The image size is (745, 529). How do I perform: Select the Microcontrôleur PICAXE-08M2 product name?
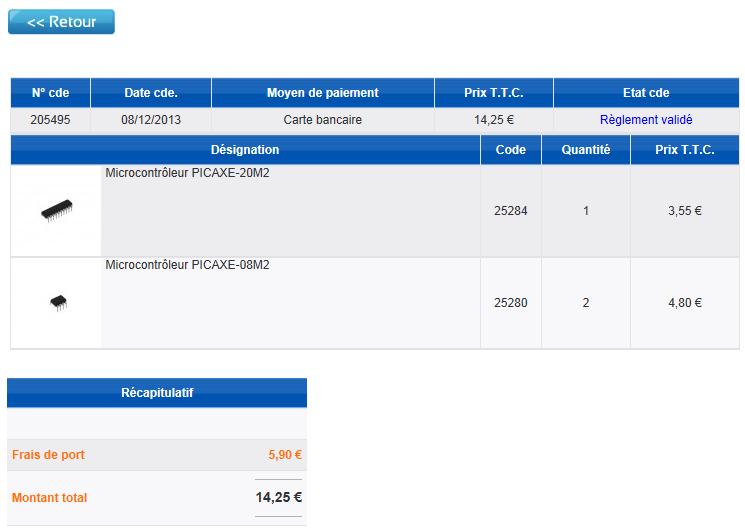187,265
